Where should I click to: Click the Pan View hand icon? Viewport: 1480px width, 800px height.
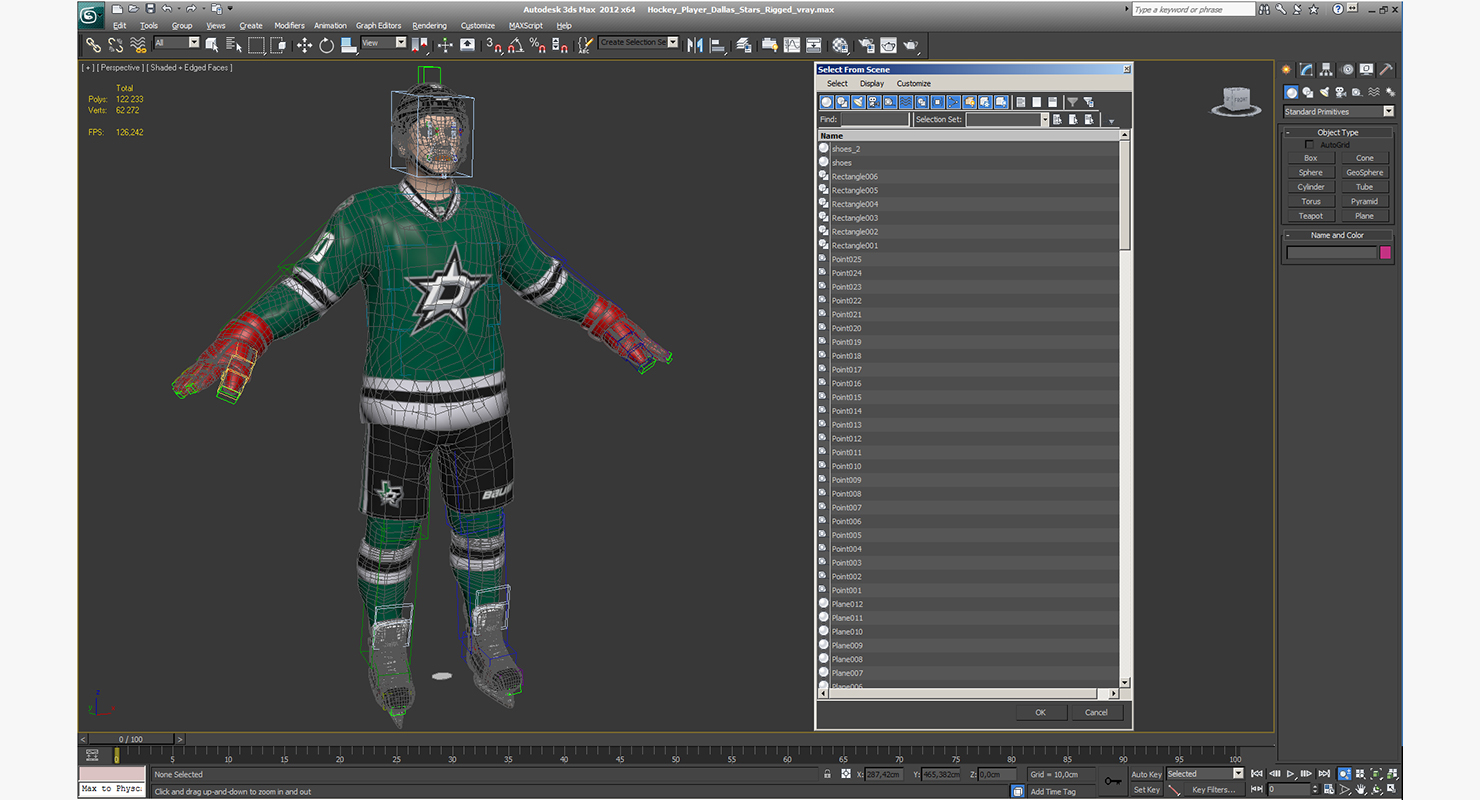pyautogui.click(x=1360, y=790)
